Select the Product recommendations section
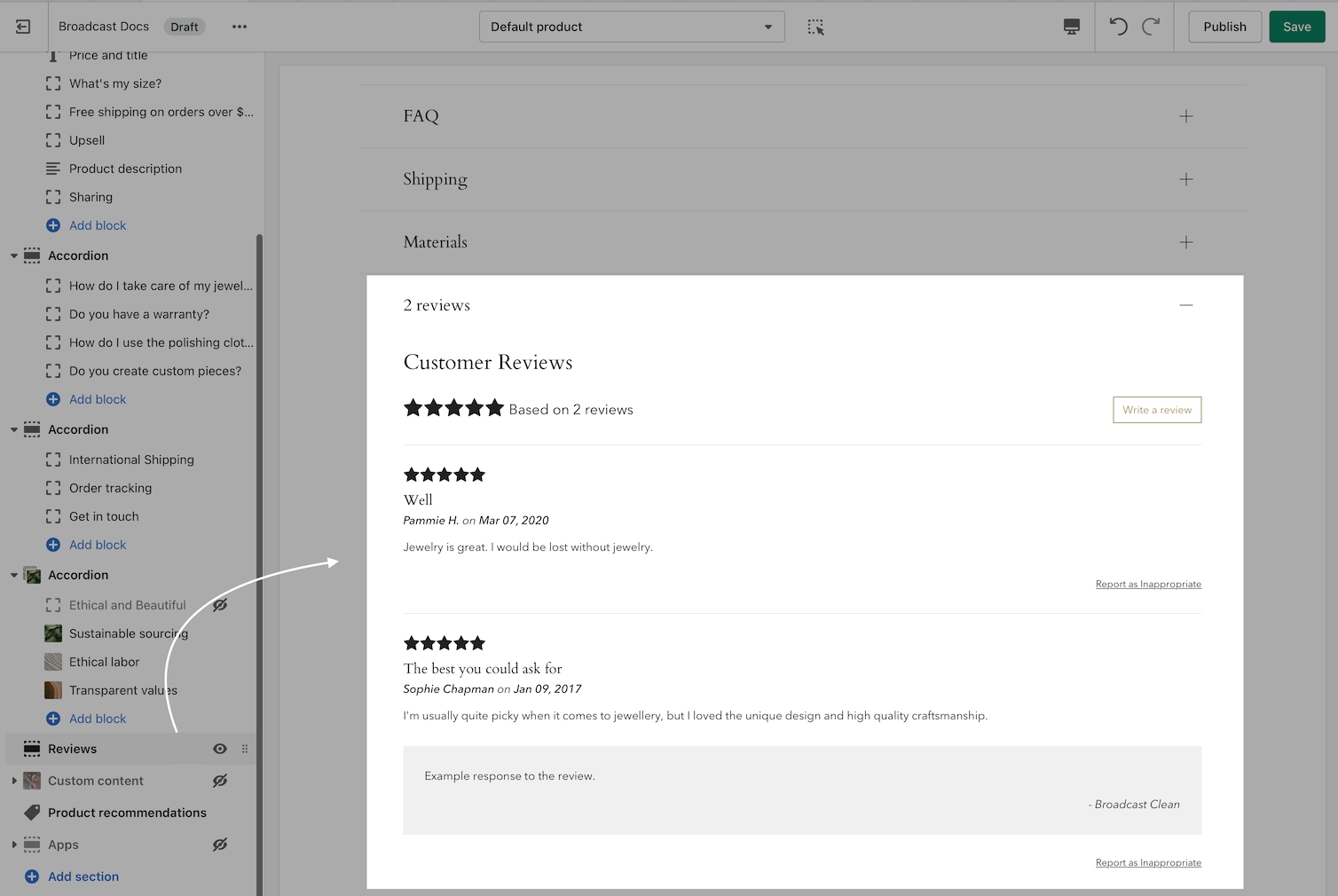 pos(127,813)
